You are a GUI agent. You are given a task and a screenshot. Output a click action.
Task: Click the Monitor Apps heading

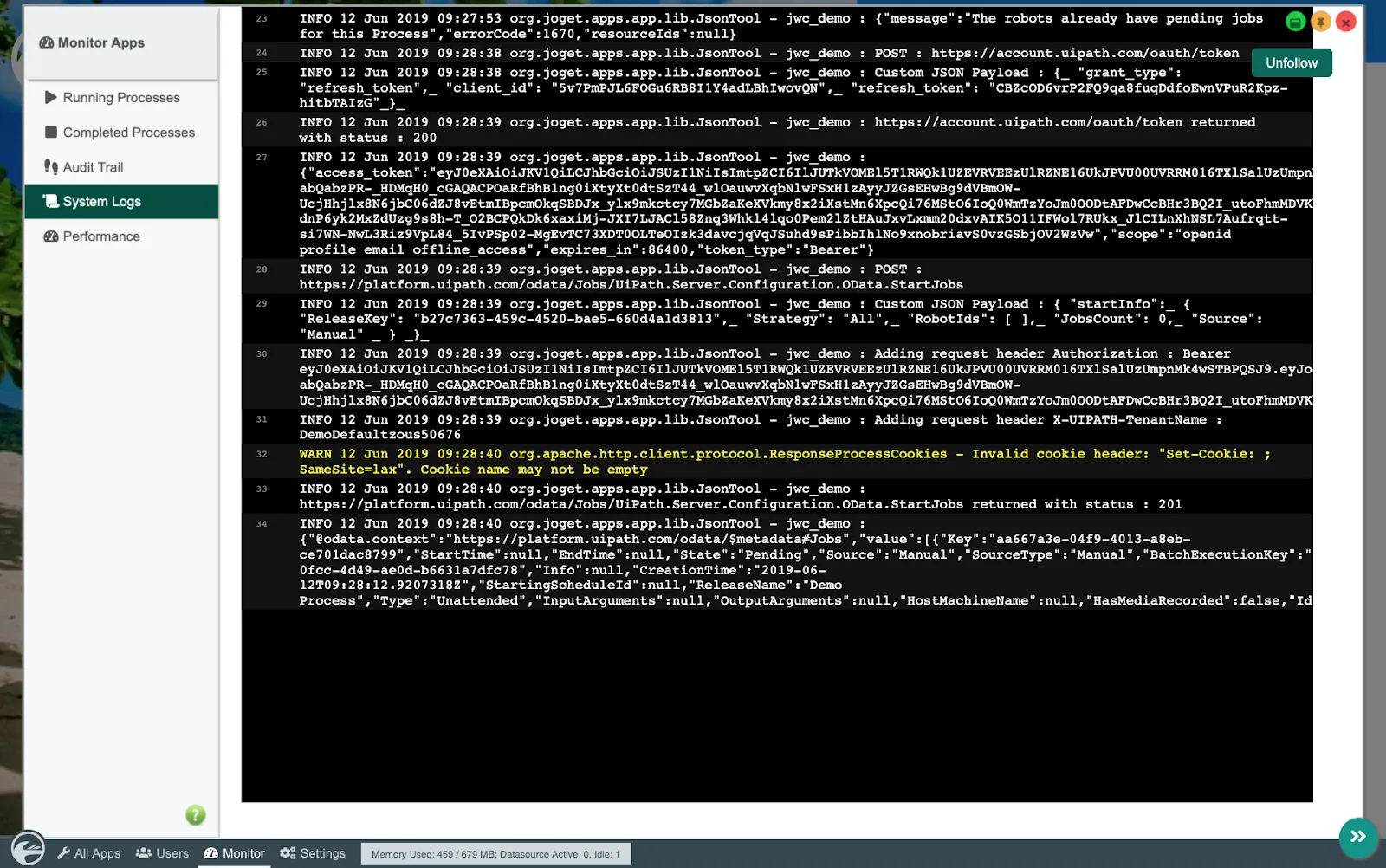pos(92,42)
